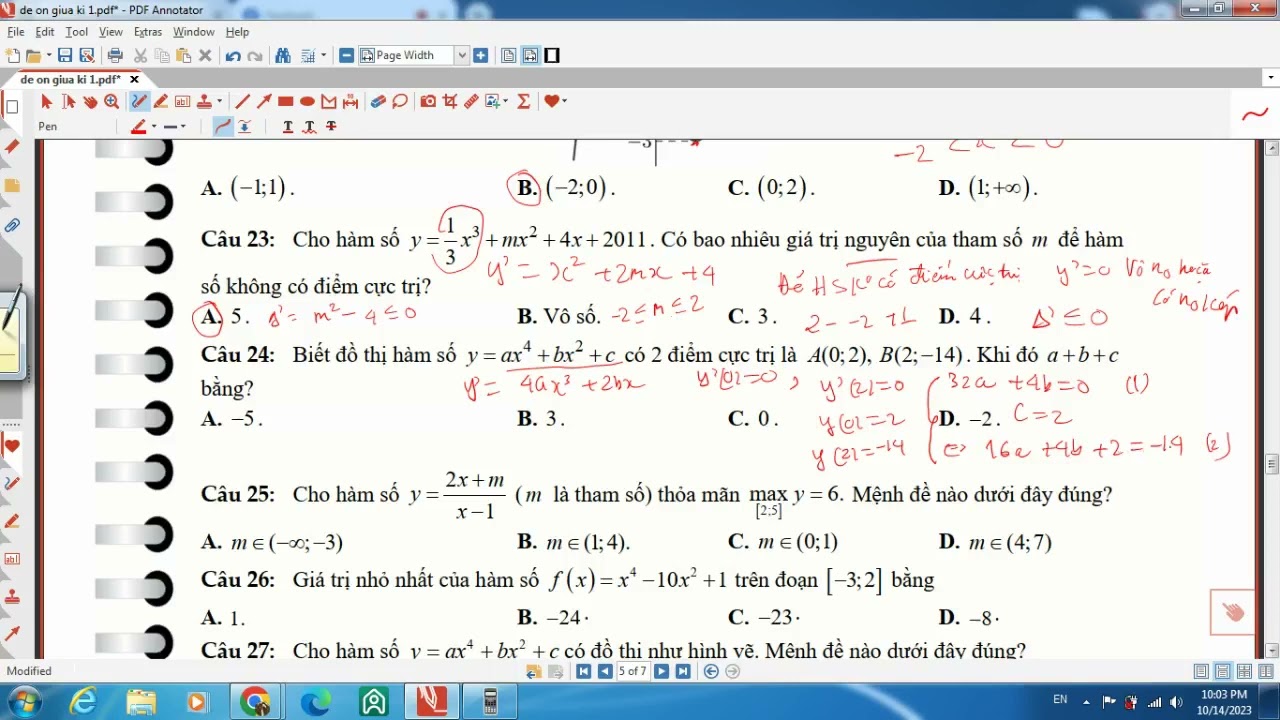Click the page number field 5 of 7
Image resolution: width=1280 pixels, height=720 pixels.
coord(633,671)
